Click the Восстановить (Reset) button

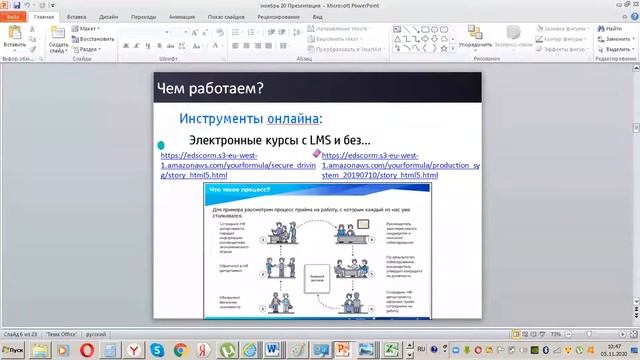(x=93, y=39)
